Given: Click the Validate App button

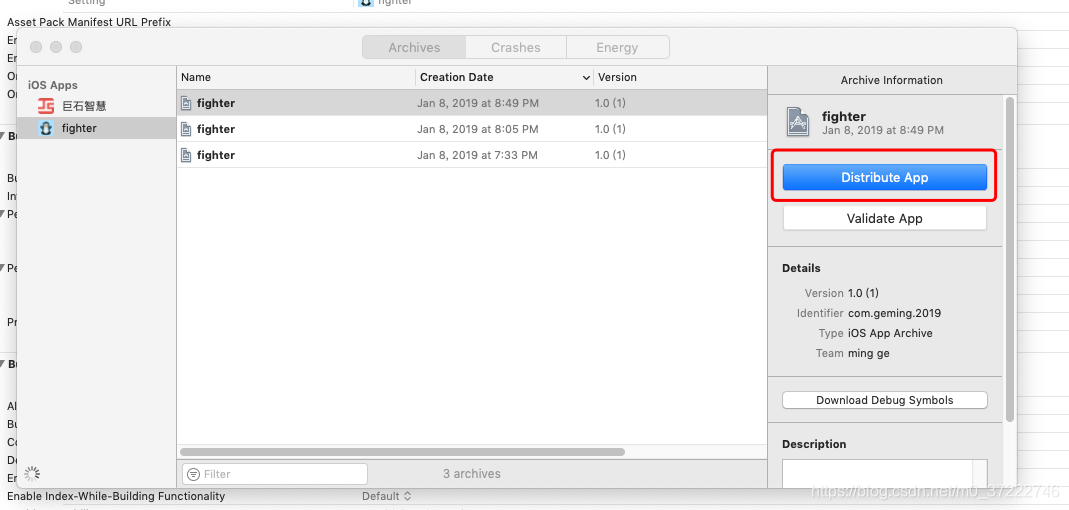Looking at the screenshot, I should [x=884, y=218].
